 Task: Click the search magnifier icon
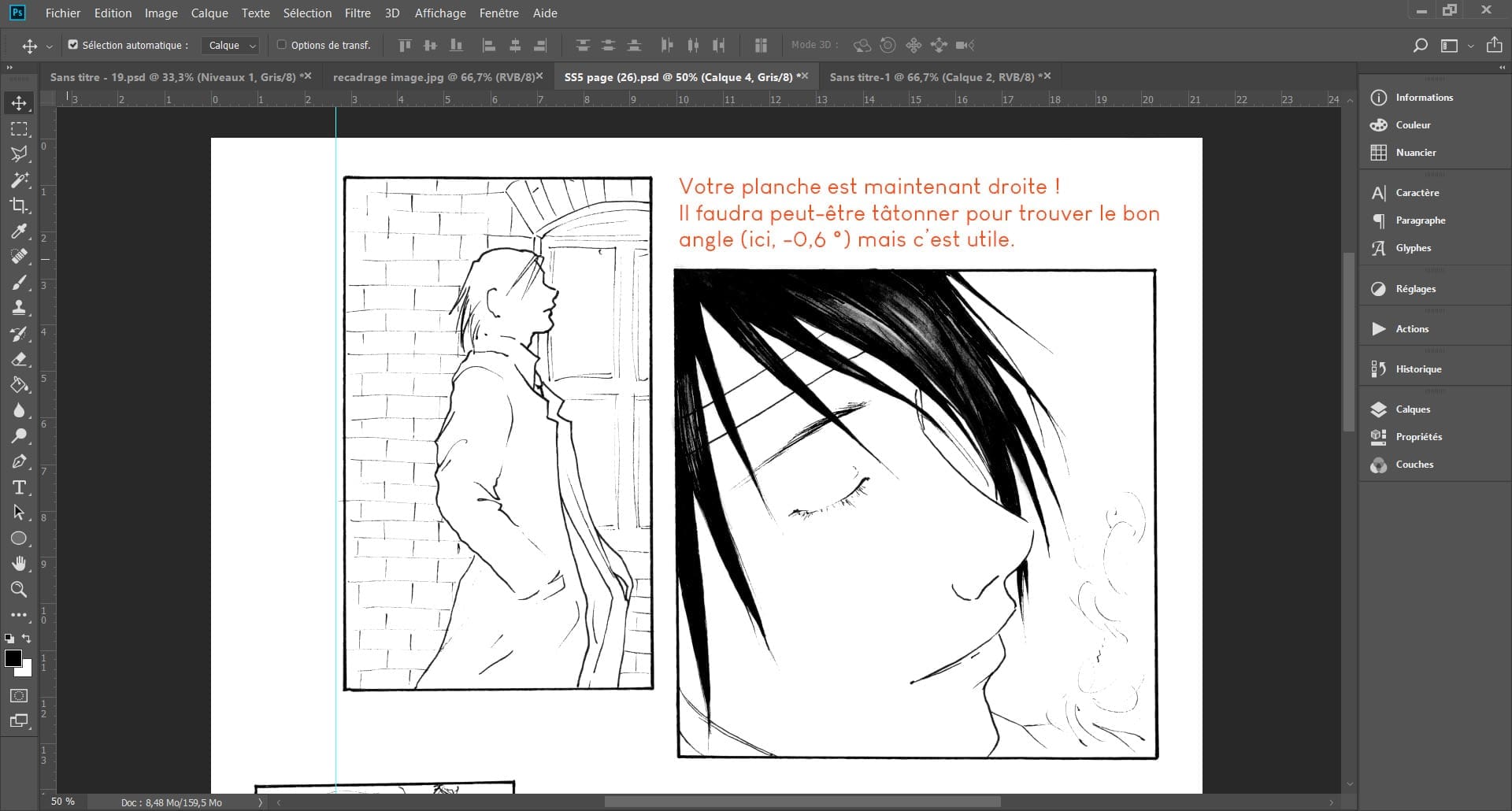pyautogui.click(x=1420, y=46)
